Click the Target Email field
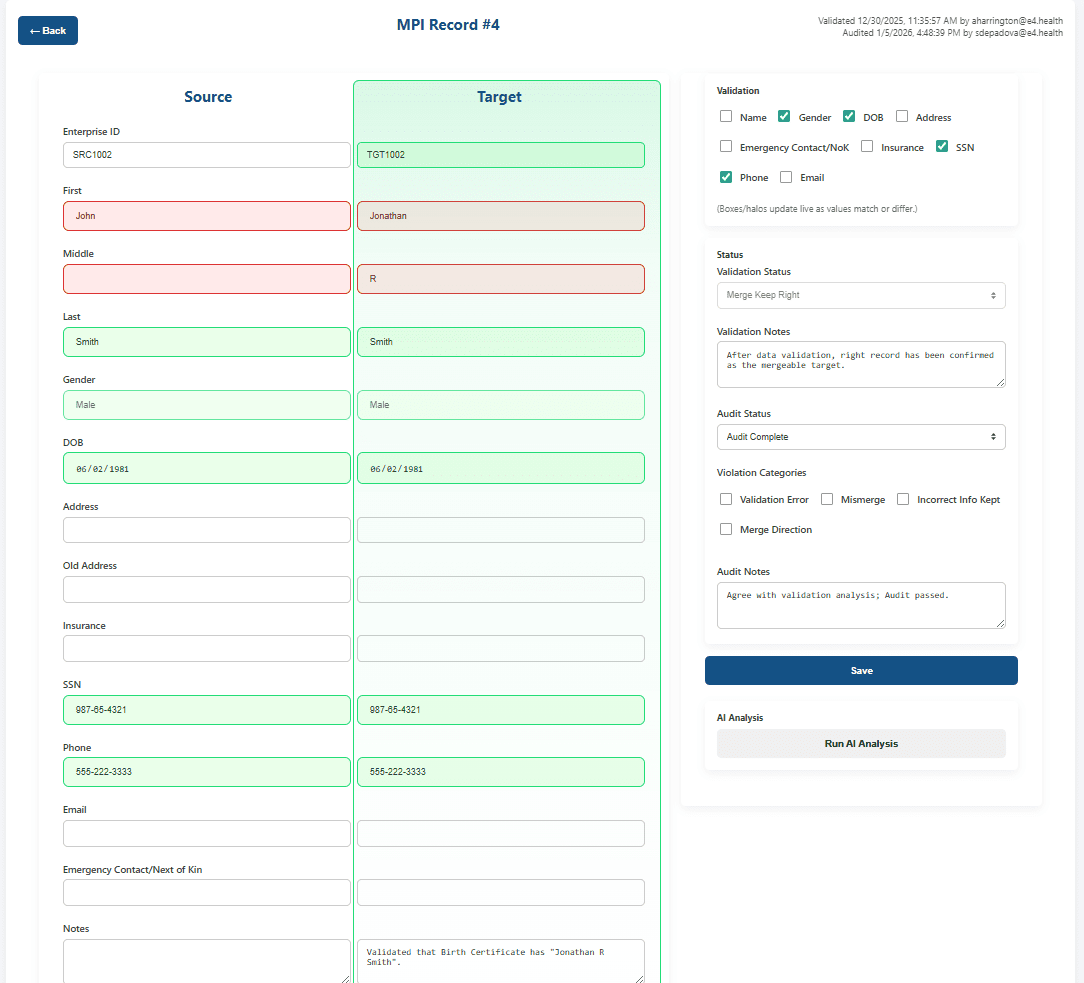Viewport: 1084px width, 983px height. coord(501,834)
